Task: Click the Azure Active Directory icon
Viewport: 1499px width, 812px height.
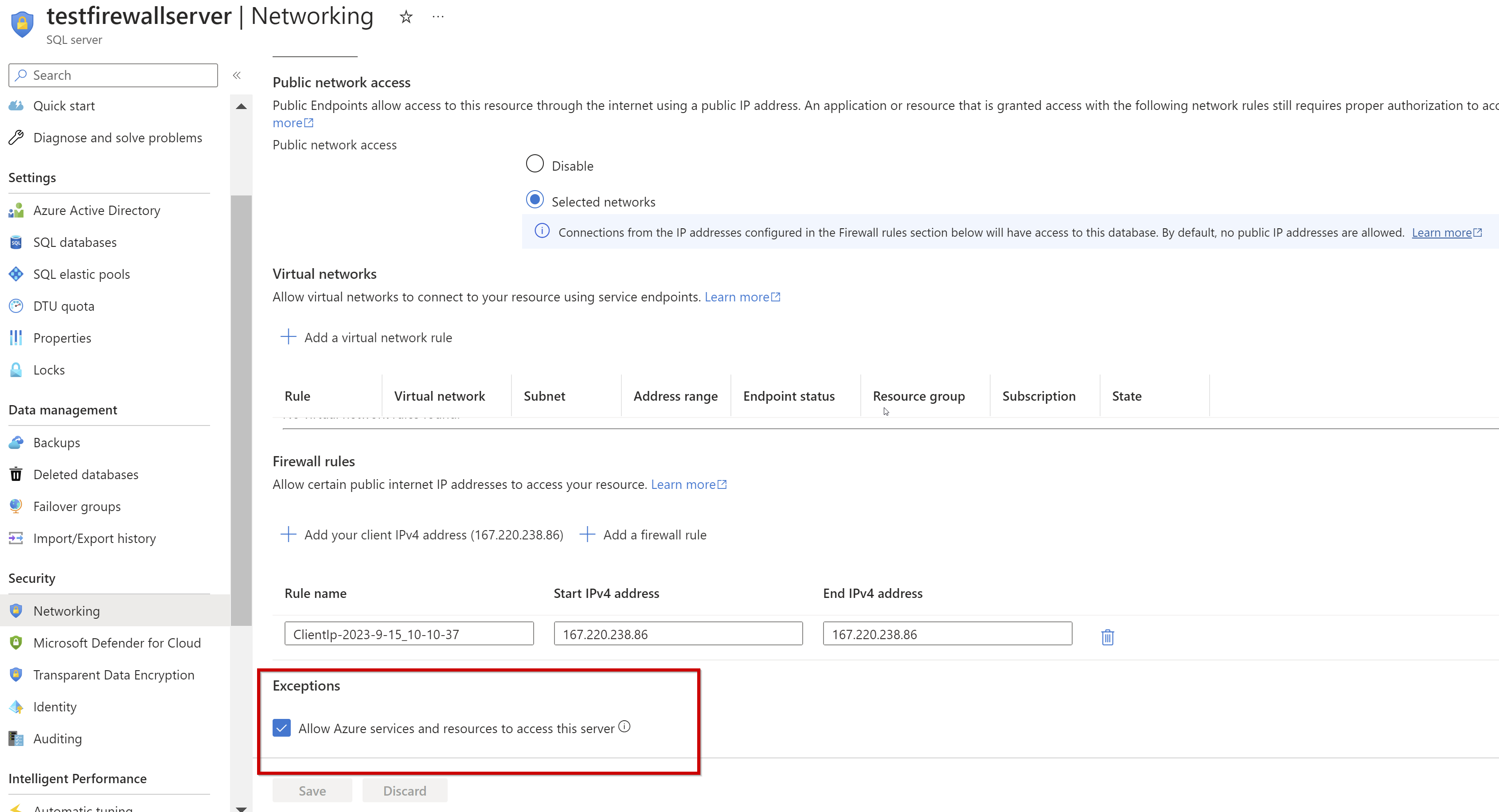Action: click(x=16, y=210)
